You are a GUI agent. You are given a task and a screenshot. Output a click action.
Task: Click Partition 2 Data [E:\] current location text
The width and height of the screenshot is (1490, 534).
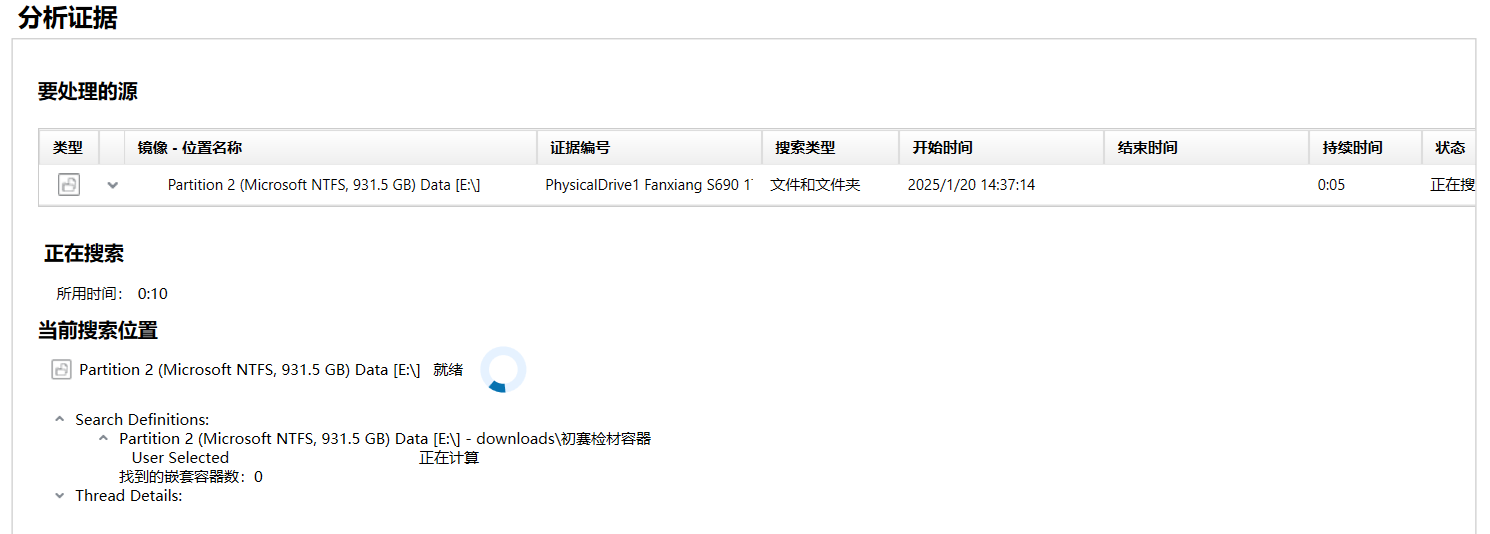tap(250, 370)
